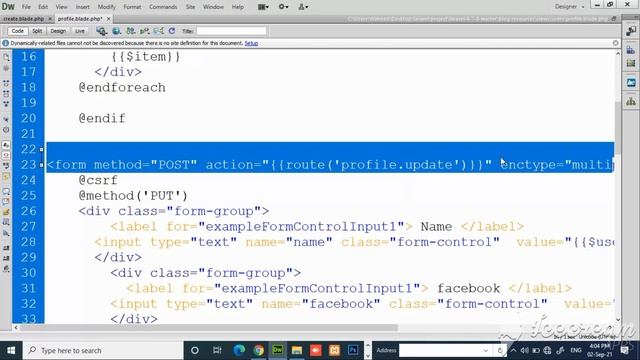Dismiss the info bar with its close icon
Screen dimensions: 640x360
[x=616, y=43]
